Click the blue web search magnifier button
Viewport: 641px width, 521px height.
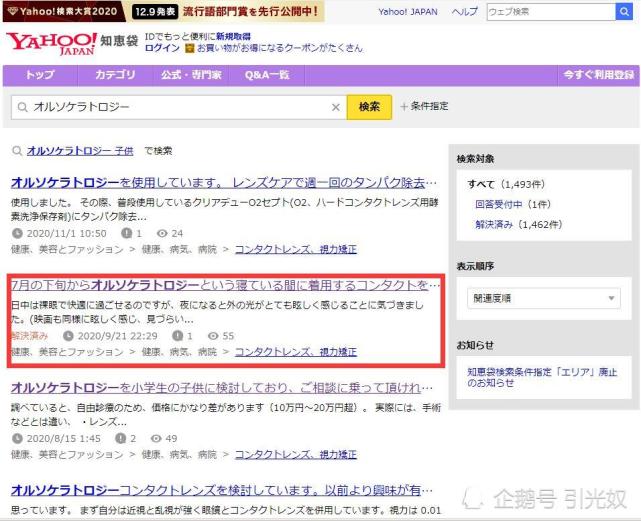pos(624,12)
